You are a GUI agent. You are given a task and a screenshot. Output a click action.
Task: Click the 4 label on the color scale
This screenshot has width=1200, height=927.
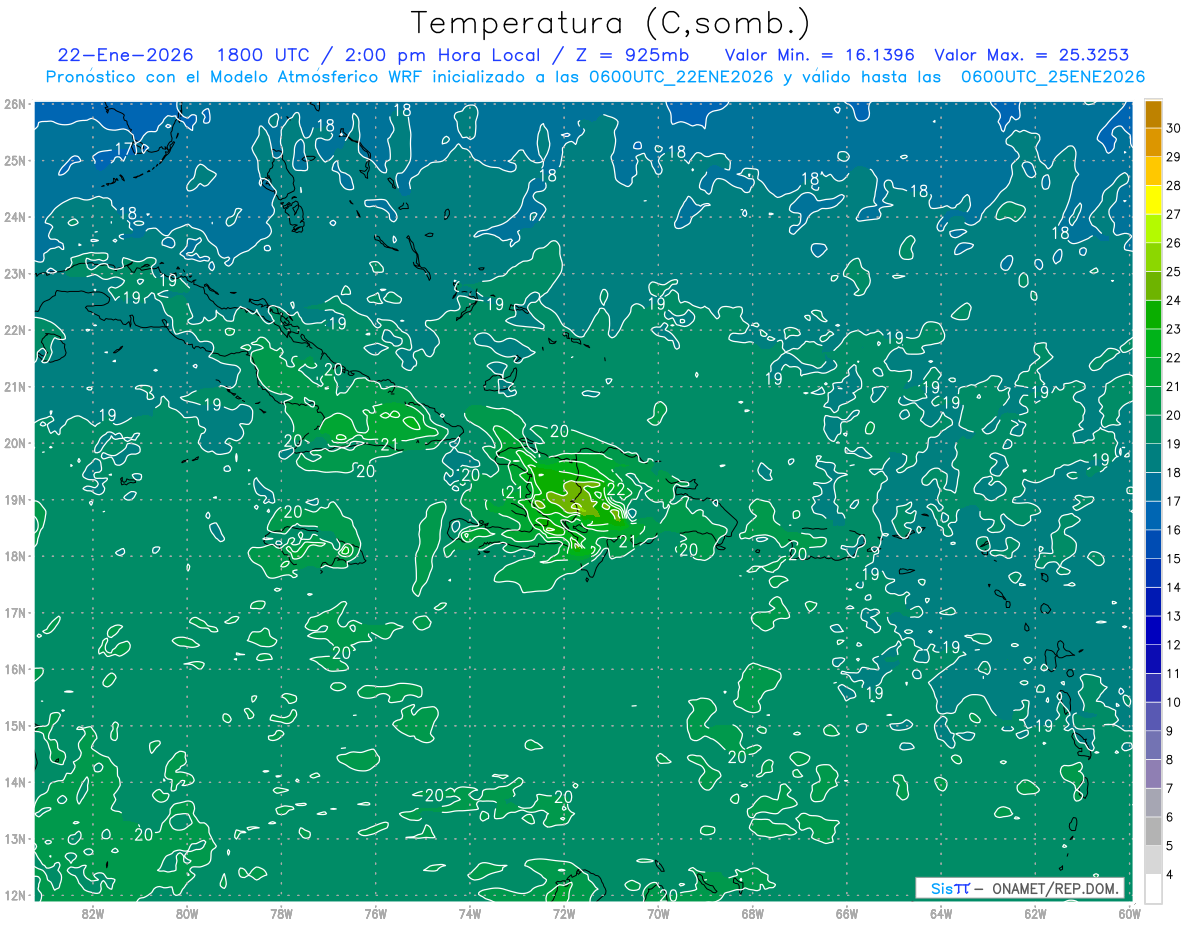point(1171,875)
